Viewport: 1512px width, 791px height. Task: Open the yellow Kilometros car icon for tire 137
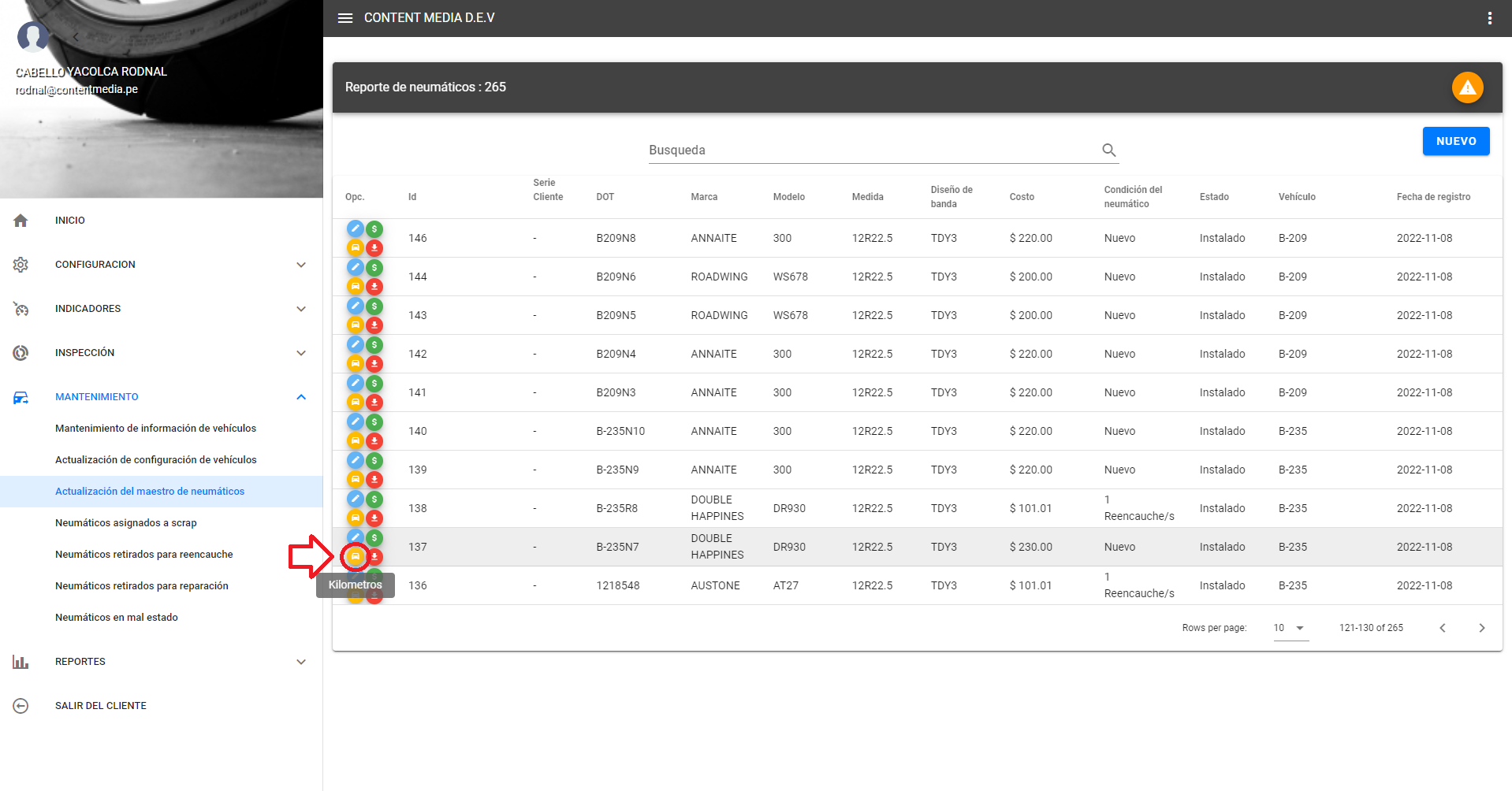click(x=356, y=556)
